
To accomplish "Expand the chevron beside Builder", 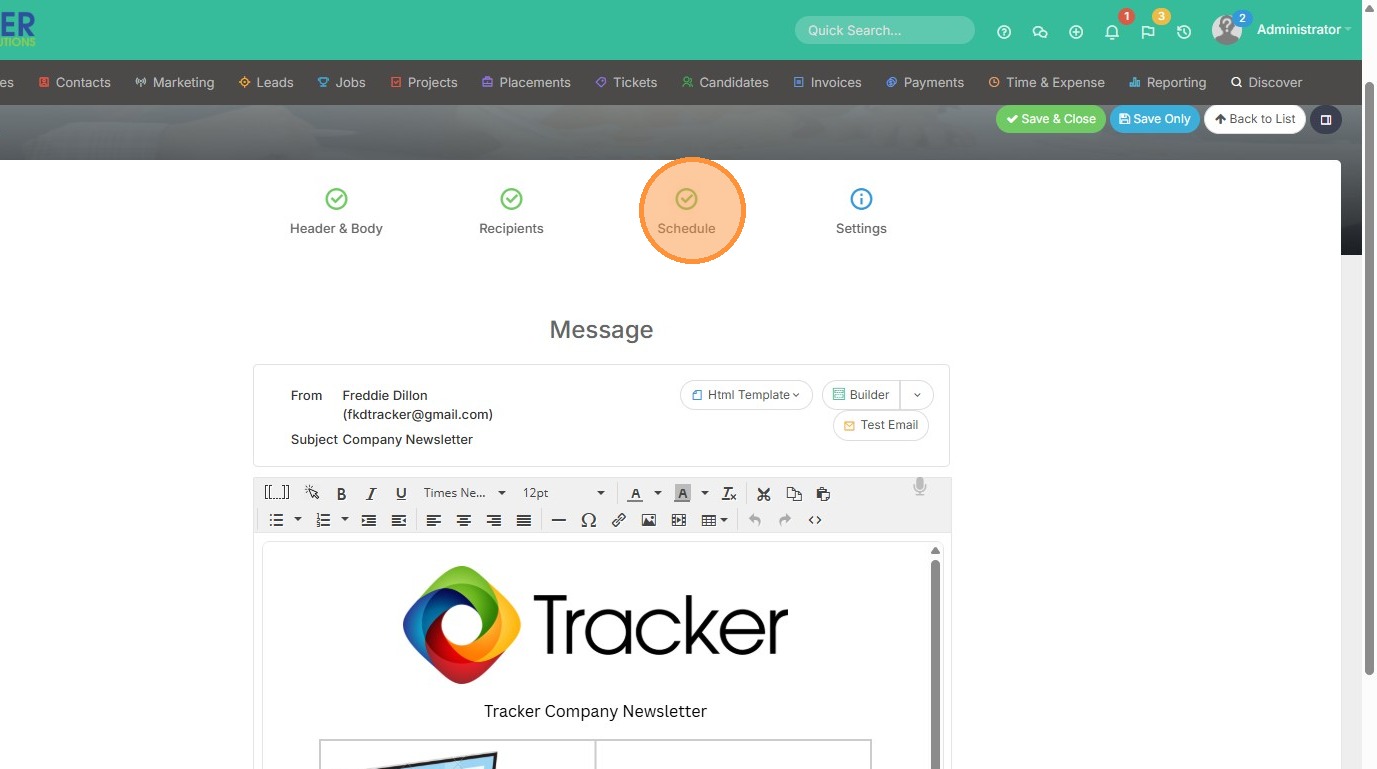I will [x=917, y=395].
